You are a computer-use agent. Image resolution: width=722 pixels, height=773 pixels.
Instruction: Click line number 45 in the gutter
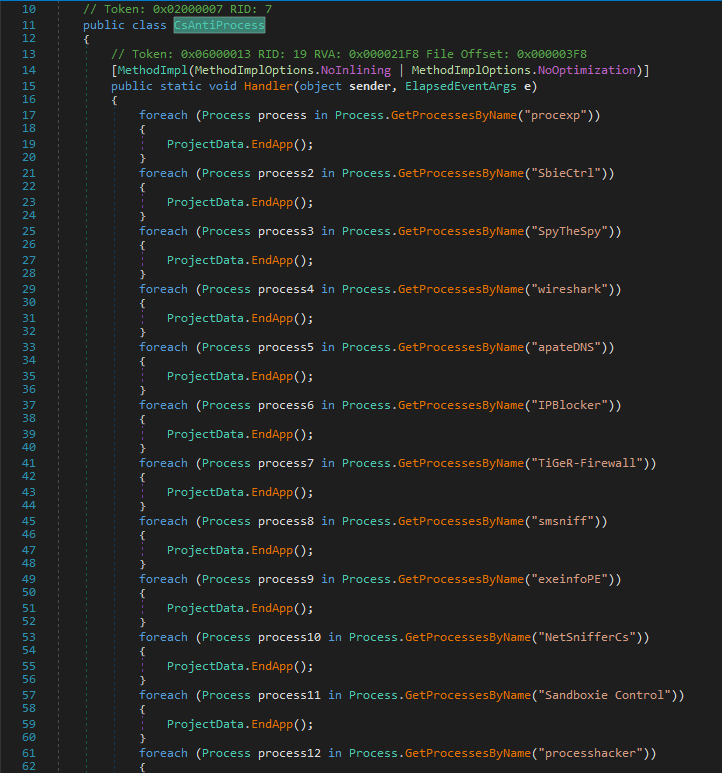(27, 521)
